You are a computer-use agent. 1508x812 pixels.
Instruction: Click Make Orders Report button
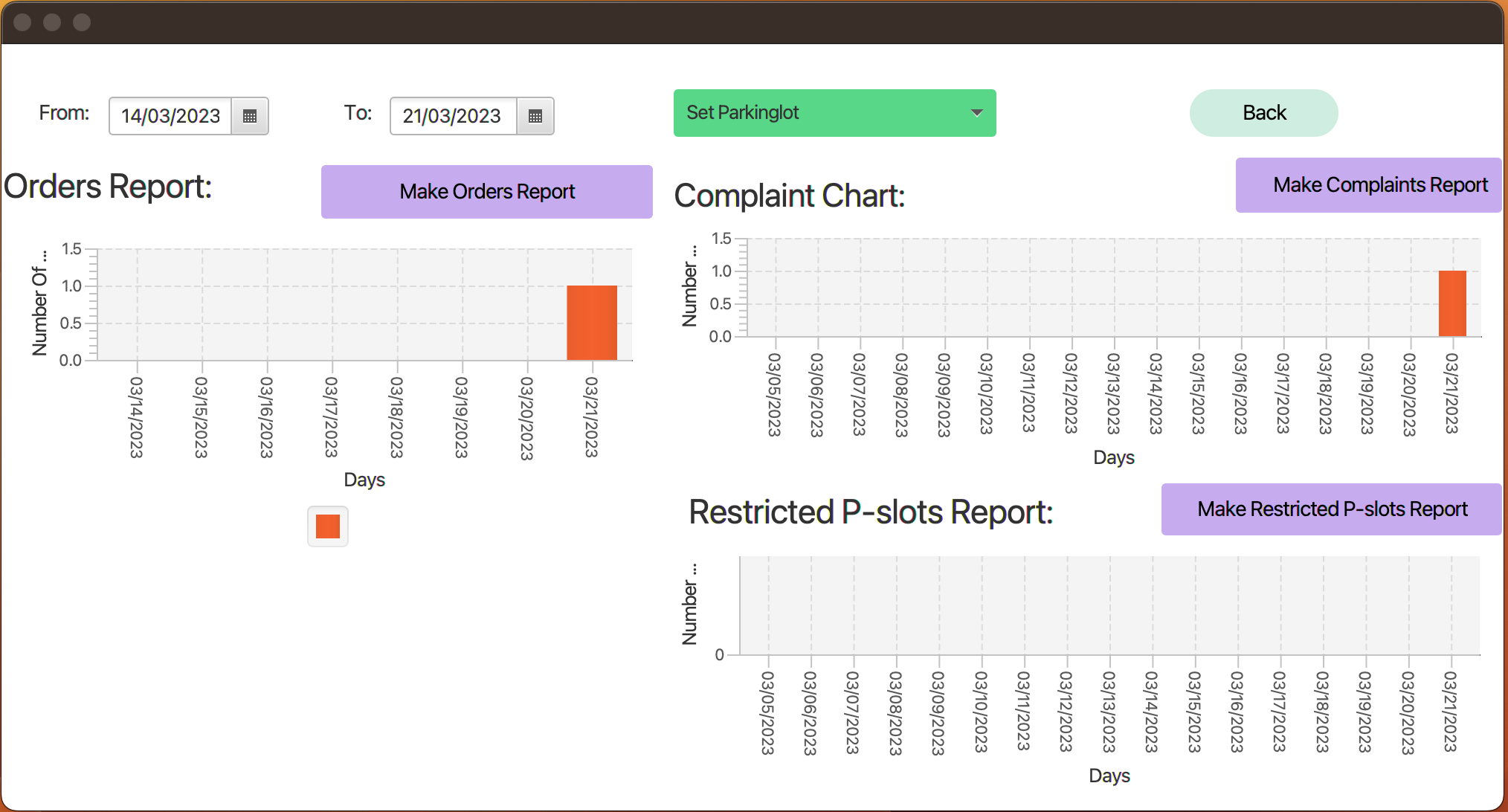point(486,192)
